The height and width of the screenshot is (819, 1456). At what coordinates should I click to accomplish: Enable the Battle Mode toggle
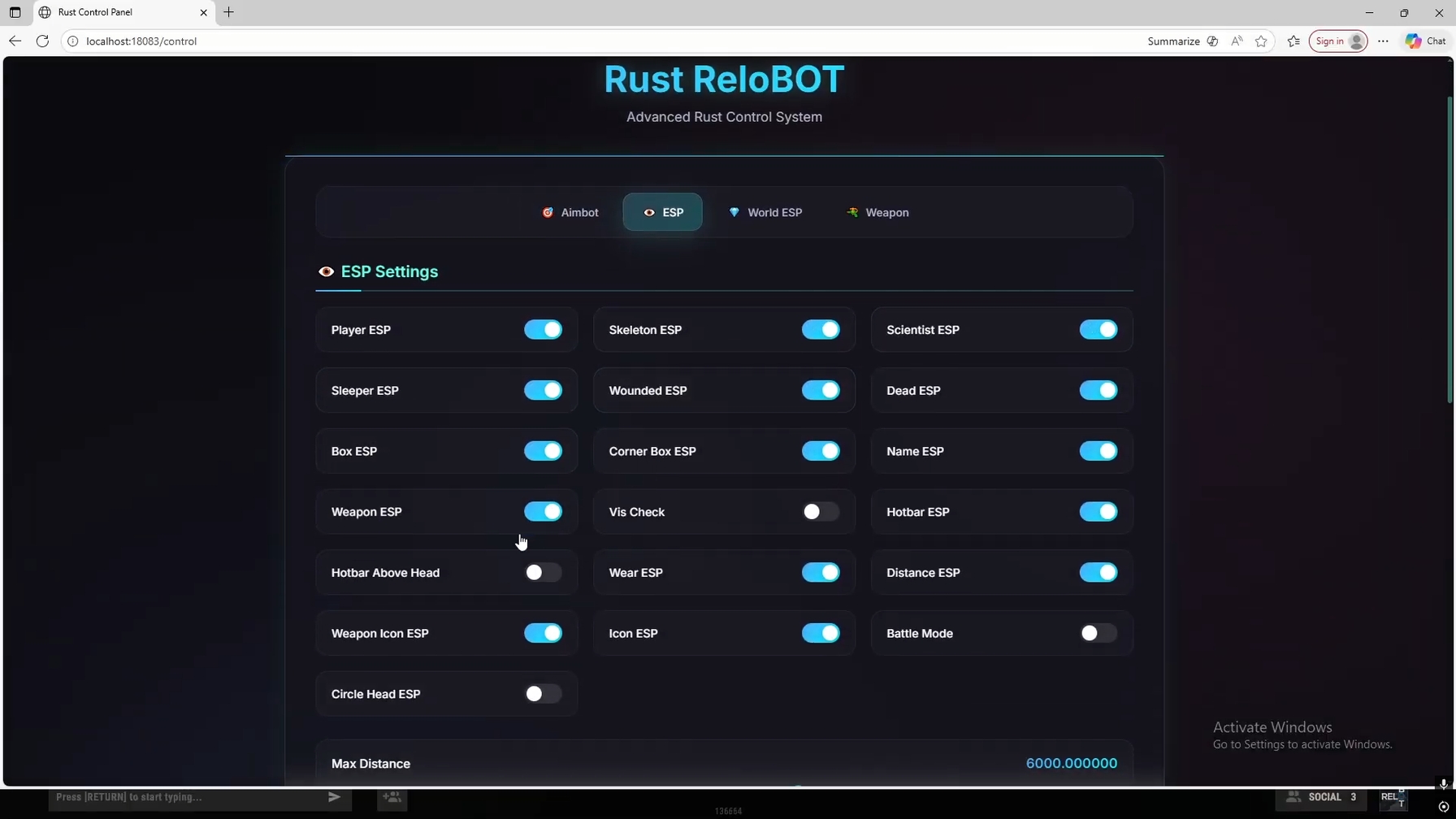tap(1098, 633)
